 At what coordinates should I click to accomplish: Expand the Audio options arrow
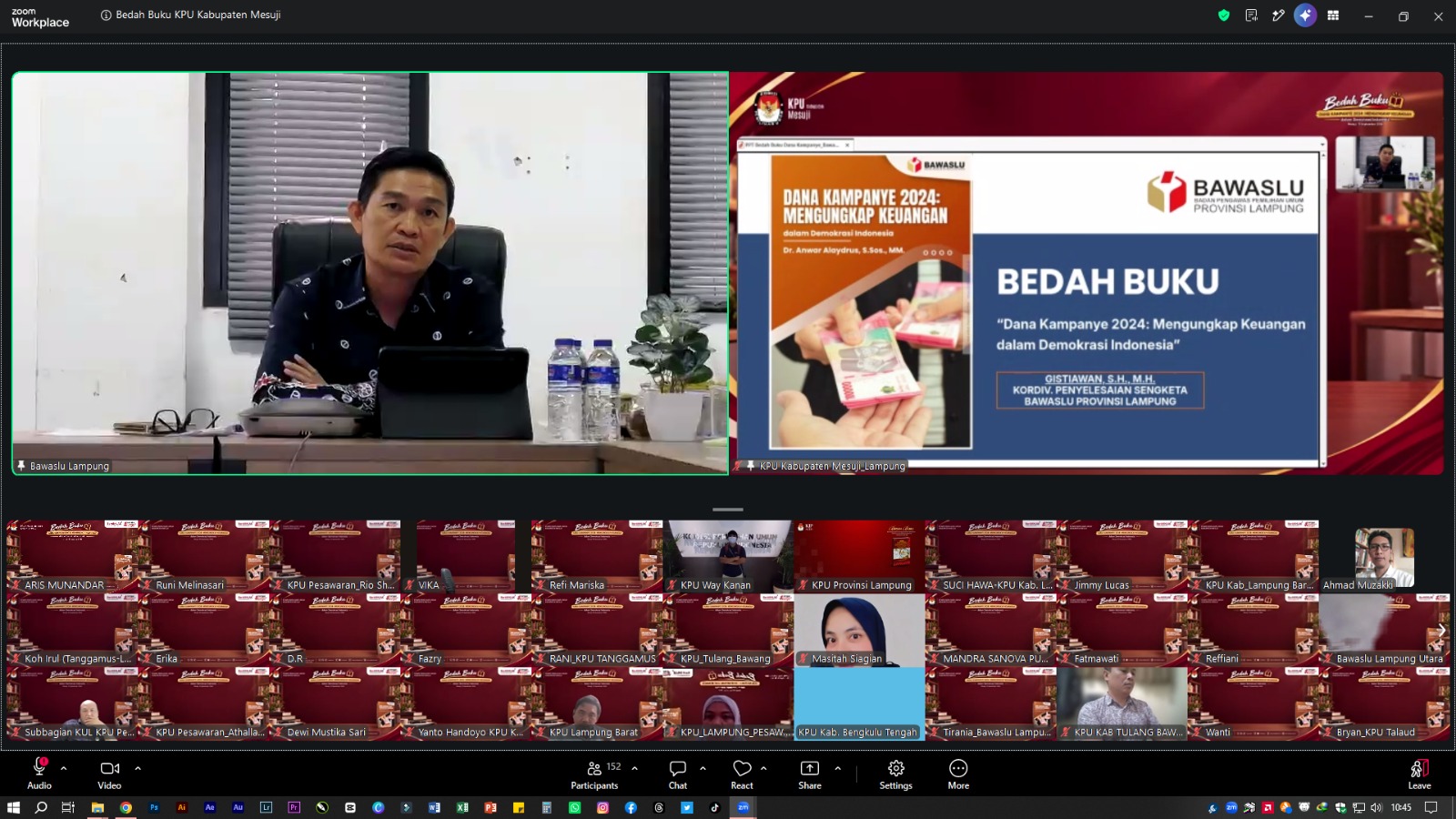tap(64, 768)
